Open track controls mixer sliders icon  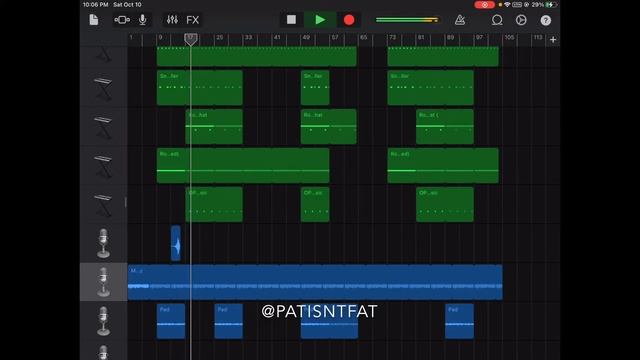(x=172, y=20)
